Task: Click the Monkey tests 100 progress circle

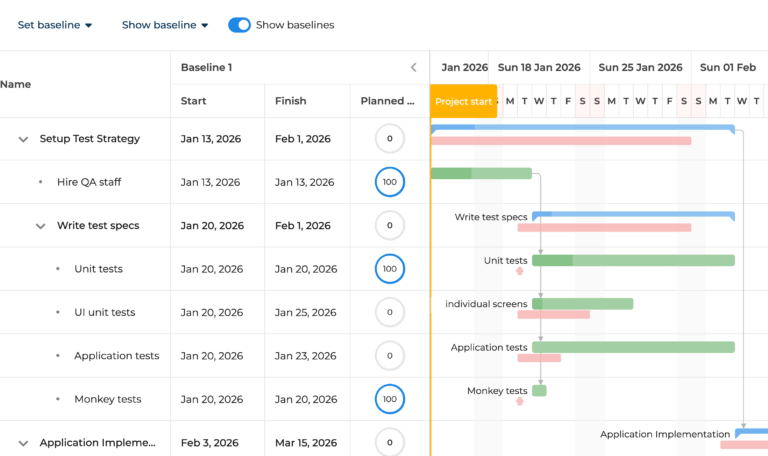Action: click(x=389, y=399)
